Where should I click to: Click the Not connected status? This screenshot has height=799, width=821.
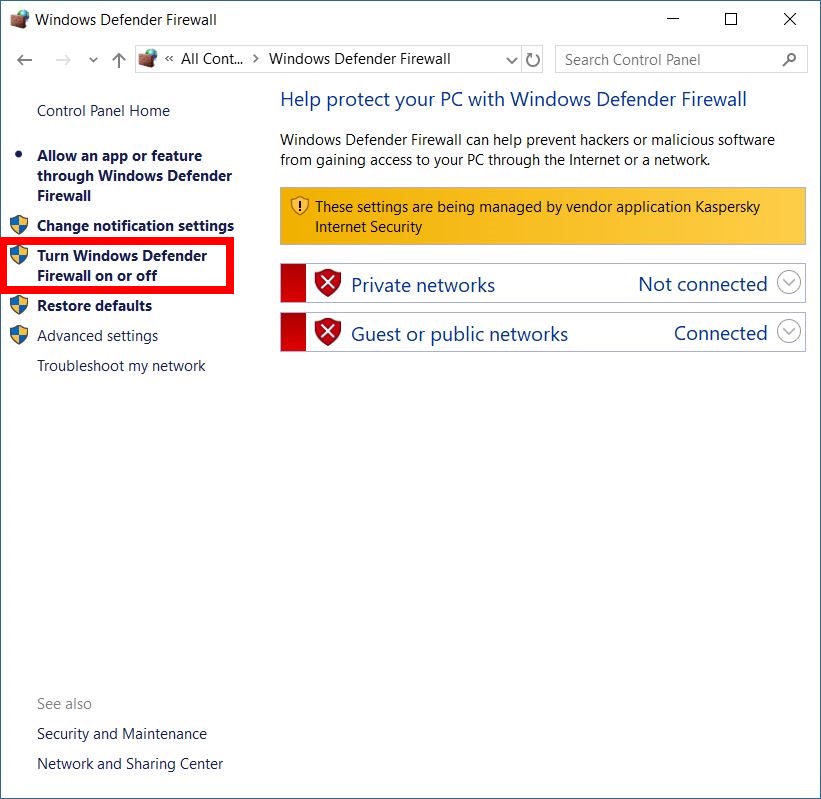[x=703, y=284]
